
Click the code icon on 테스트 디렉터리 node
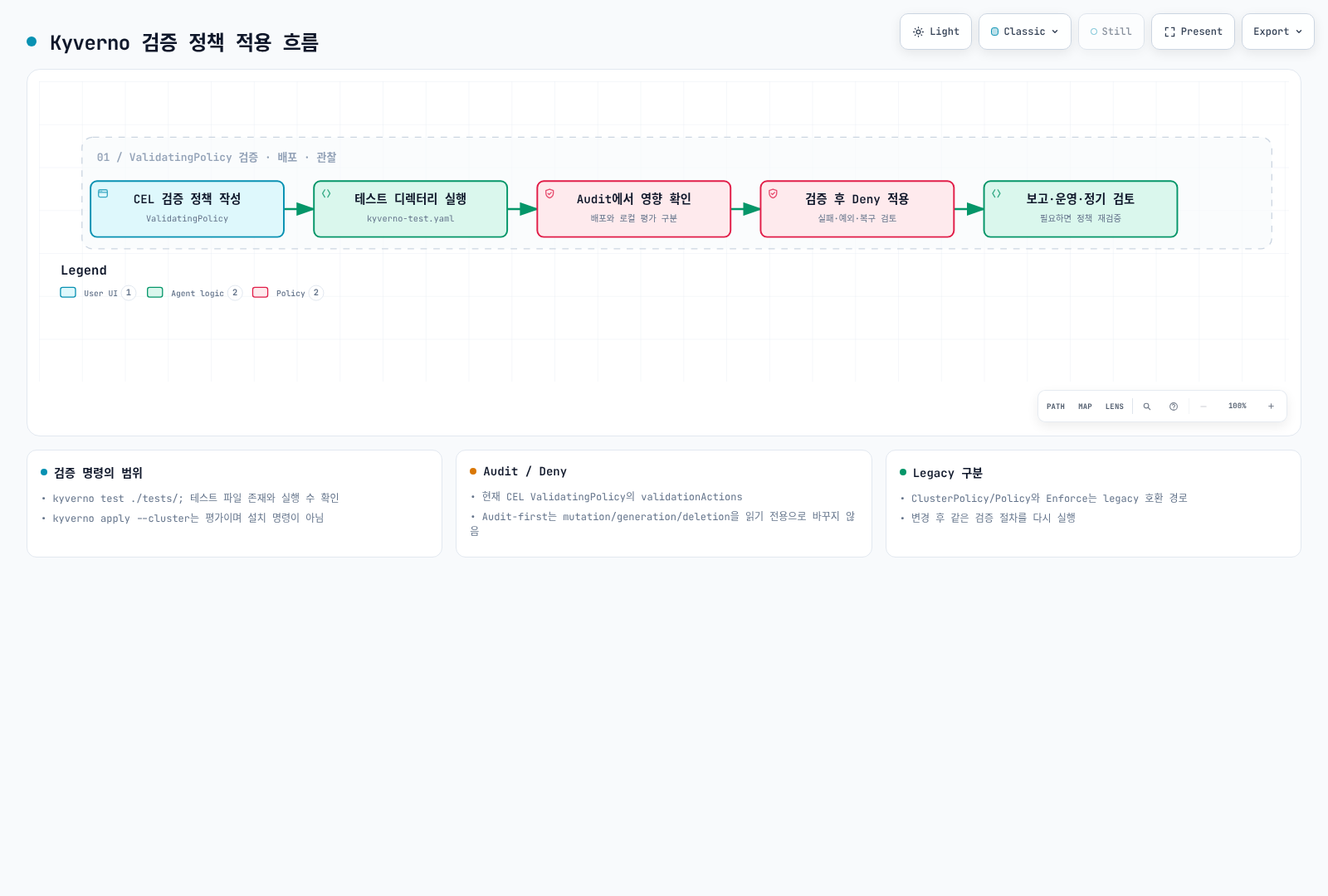coord(326,193)
